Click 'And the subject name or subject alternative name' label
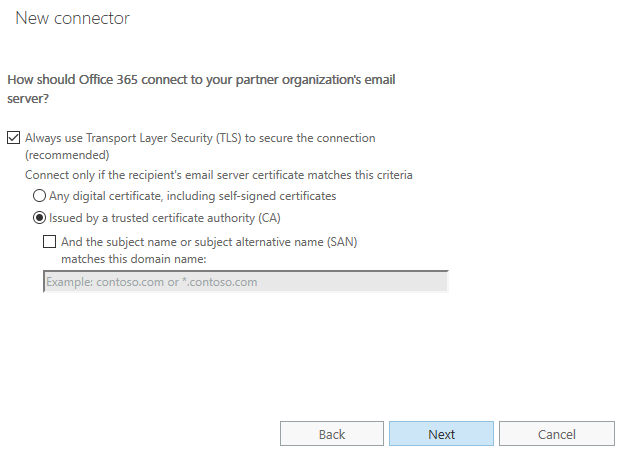 click(x=190, y=241)
